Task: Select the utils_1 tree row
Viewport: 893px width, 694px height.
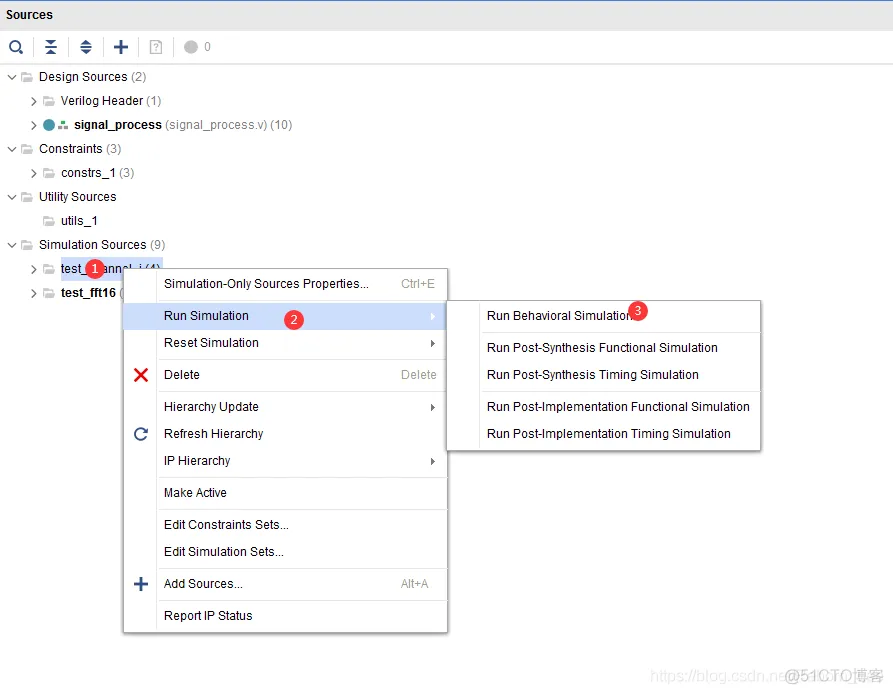Action: [x=71, y=221]
